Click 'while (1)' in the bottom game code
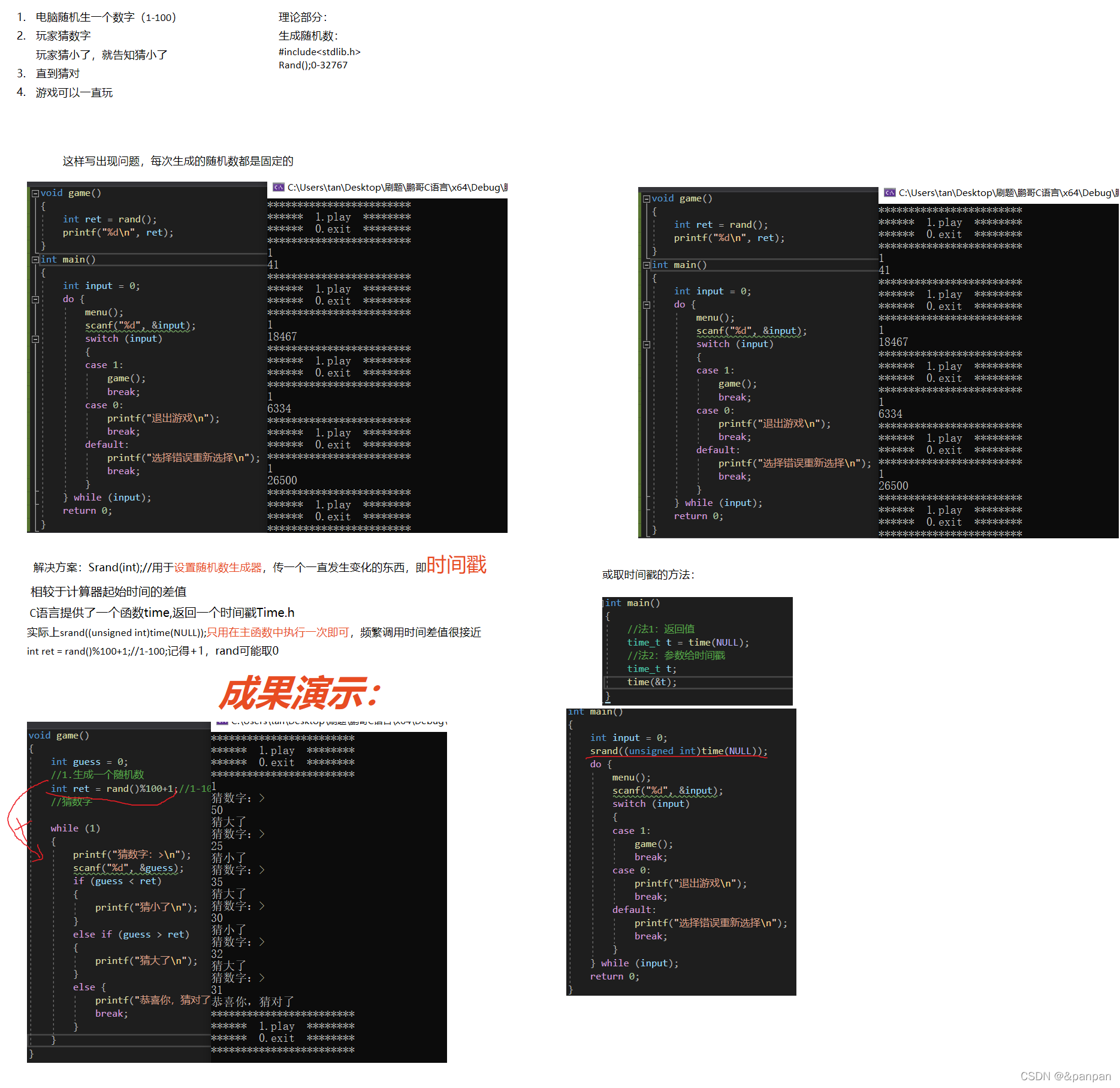1120x1088 pixels. pos(76,828)
